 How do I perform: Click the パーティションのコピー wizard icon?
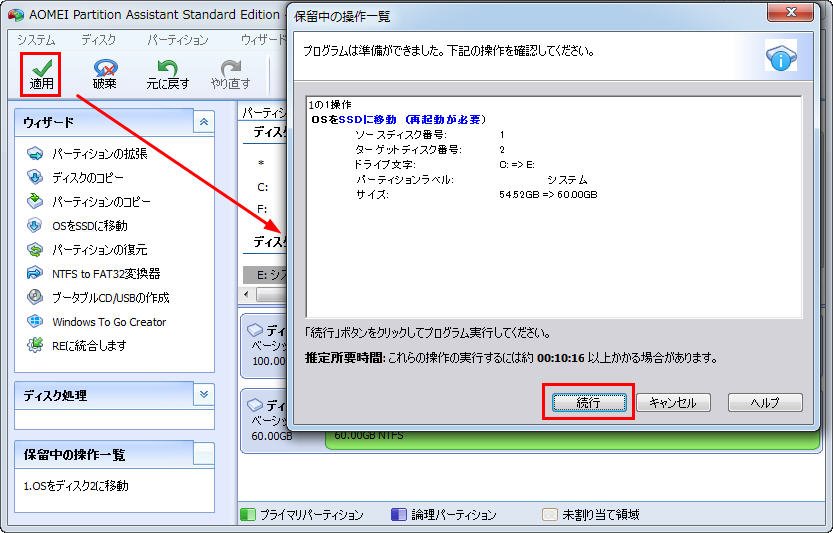[x=35, y=201]
